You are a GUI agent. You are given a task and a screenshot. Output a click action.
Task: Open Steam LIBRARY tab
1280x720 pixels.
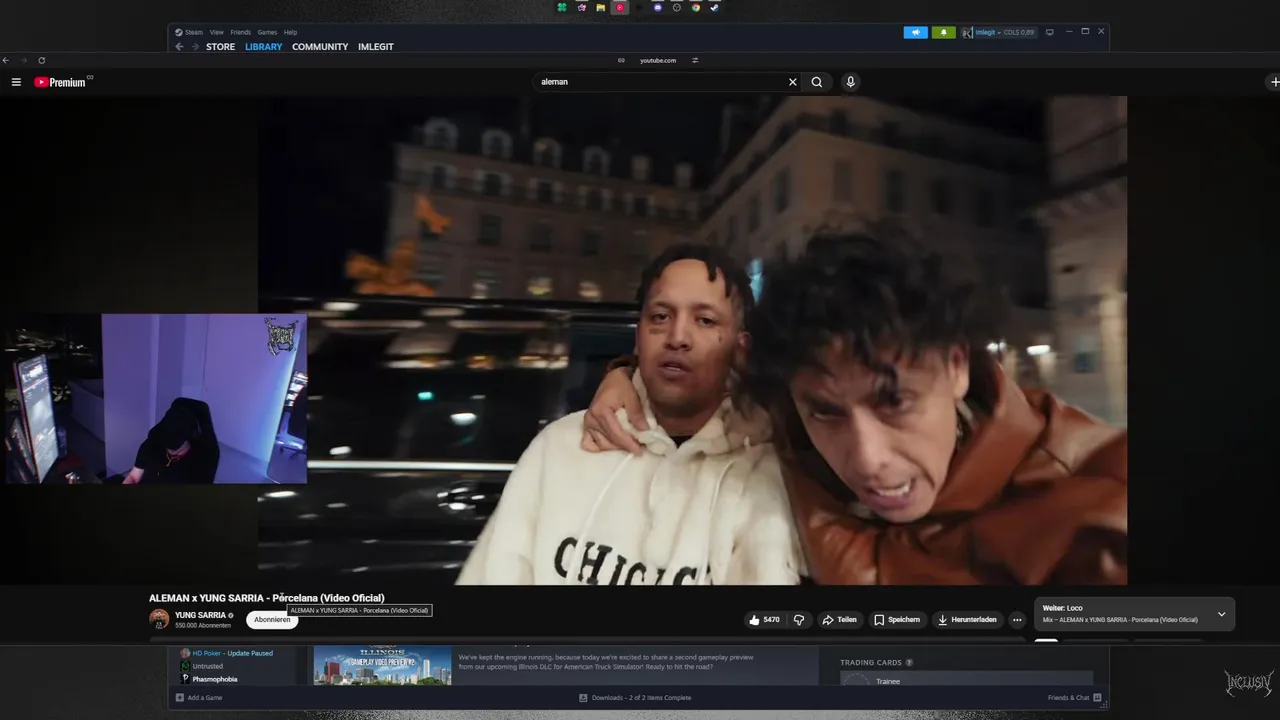[264, 47]
